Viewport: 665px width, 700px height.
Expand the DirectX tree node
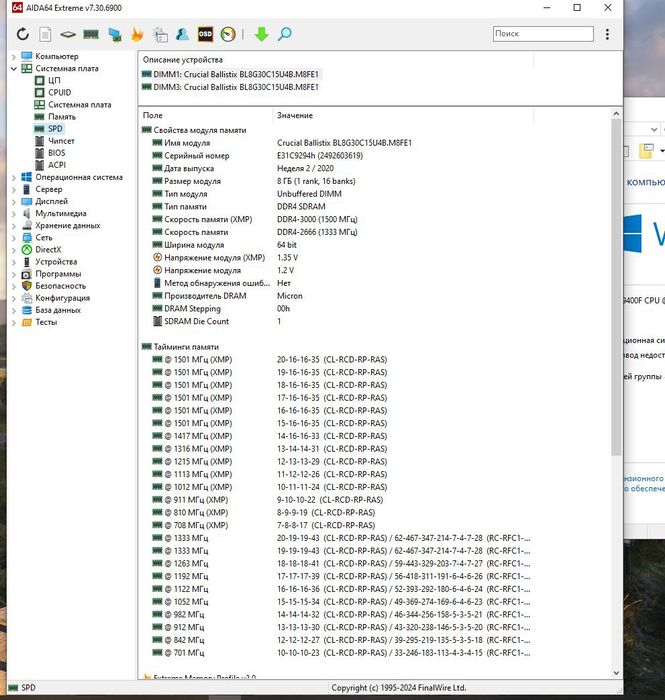[x=13, y=250]
